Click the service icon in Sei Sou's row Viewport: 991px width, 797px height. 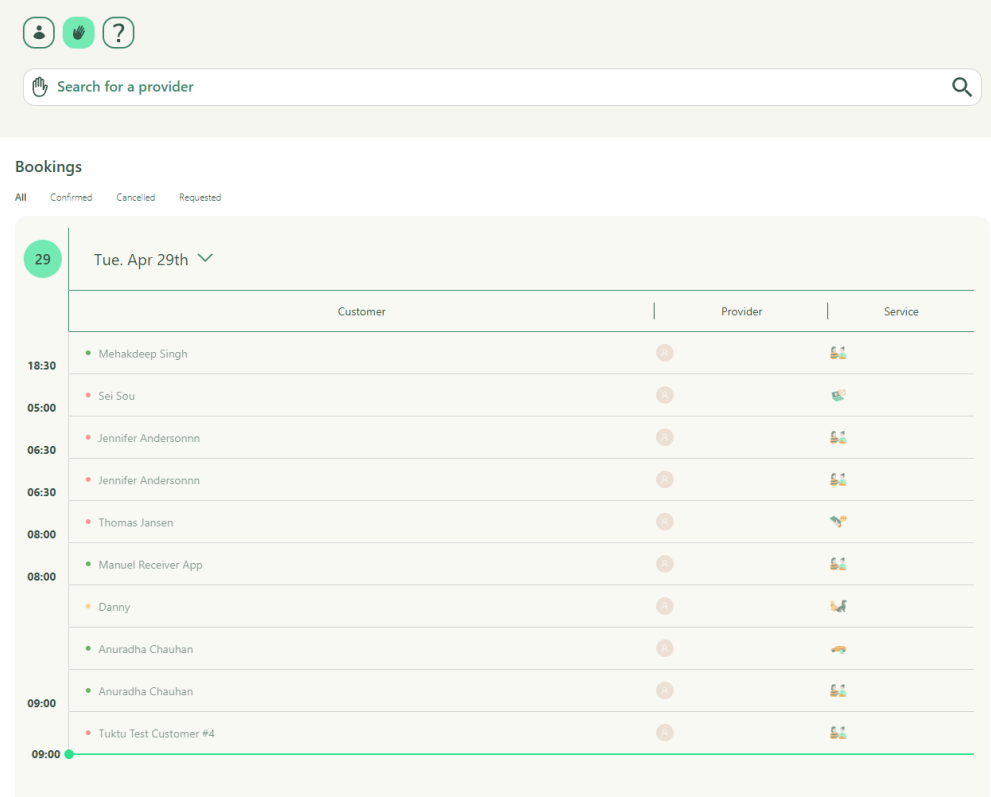tap(838, 396)
